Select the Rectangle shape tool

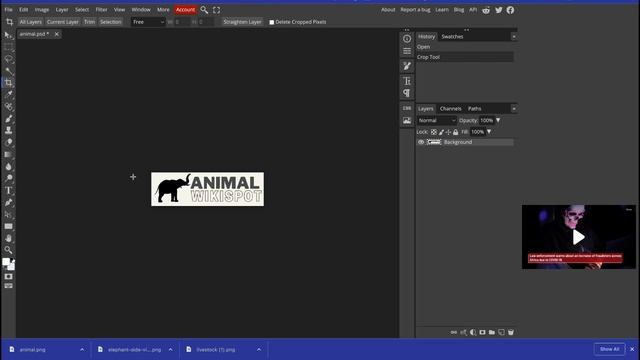[x=8, y=226]
